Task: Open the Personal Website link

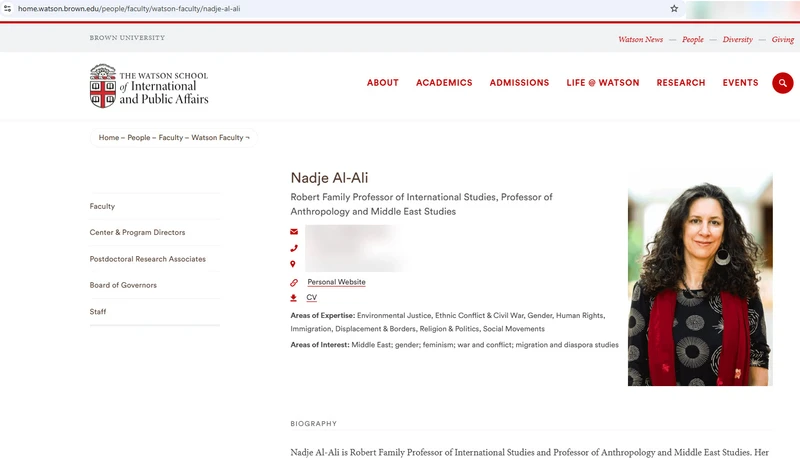Action: pos(336,282)
